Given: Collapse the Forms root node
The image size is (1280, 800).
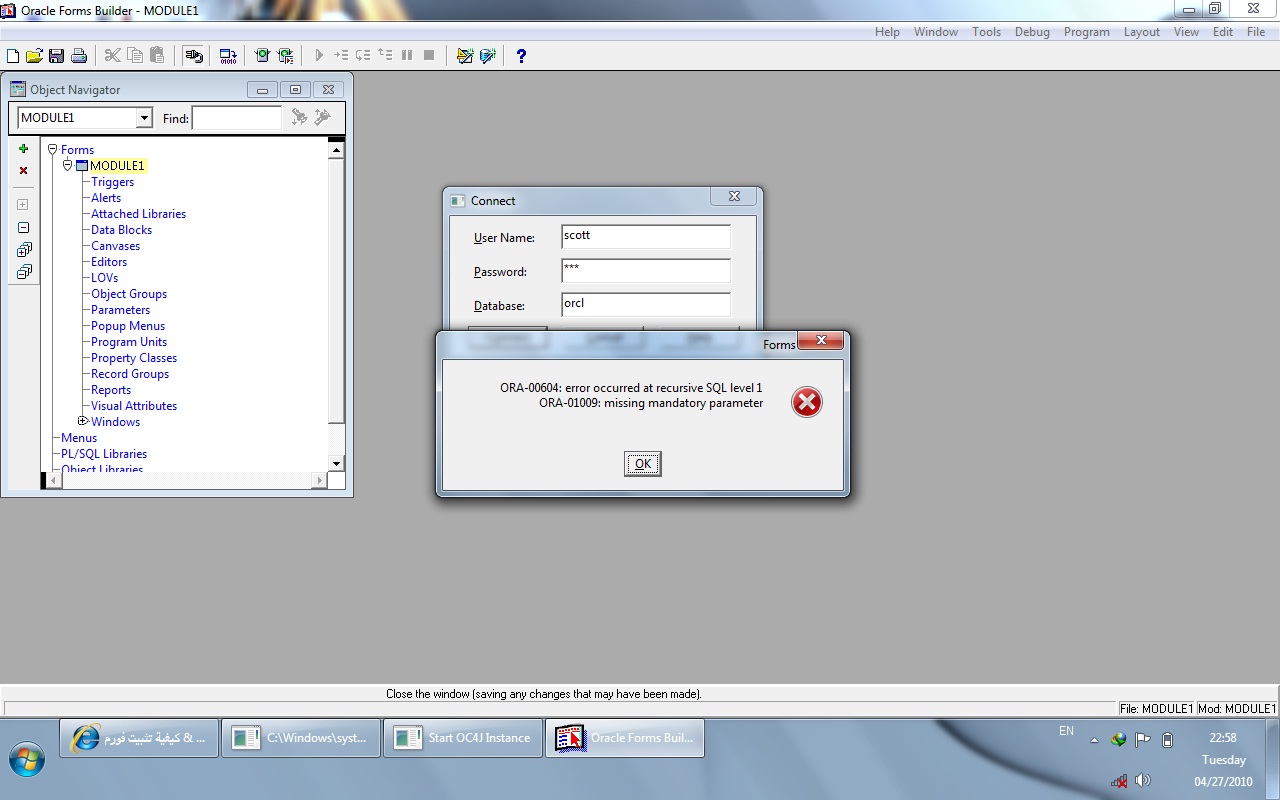Looking at the screenshot, I should point(53,149).
